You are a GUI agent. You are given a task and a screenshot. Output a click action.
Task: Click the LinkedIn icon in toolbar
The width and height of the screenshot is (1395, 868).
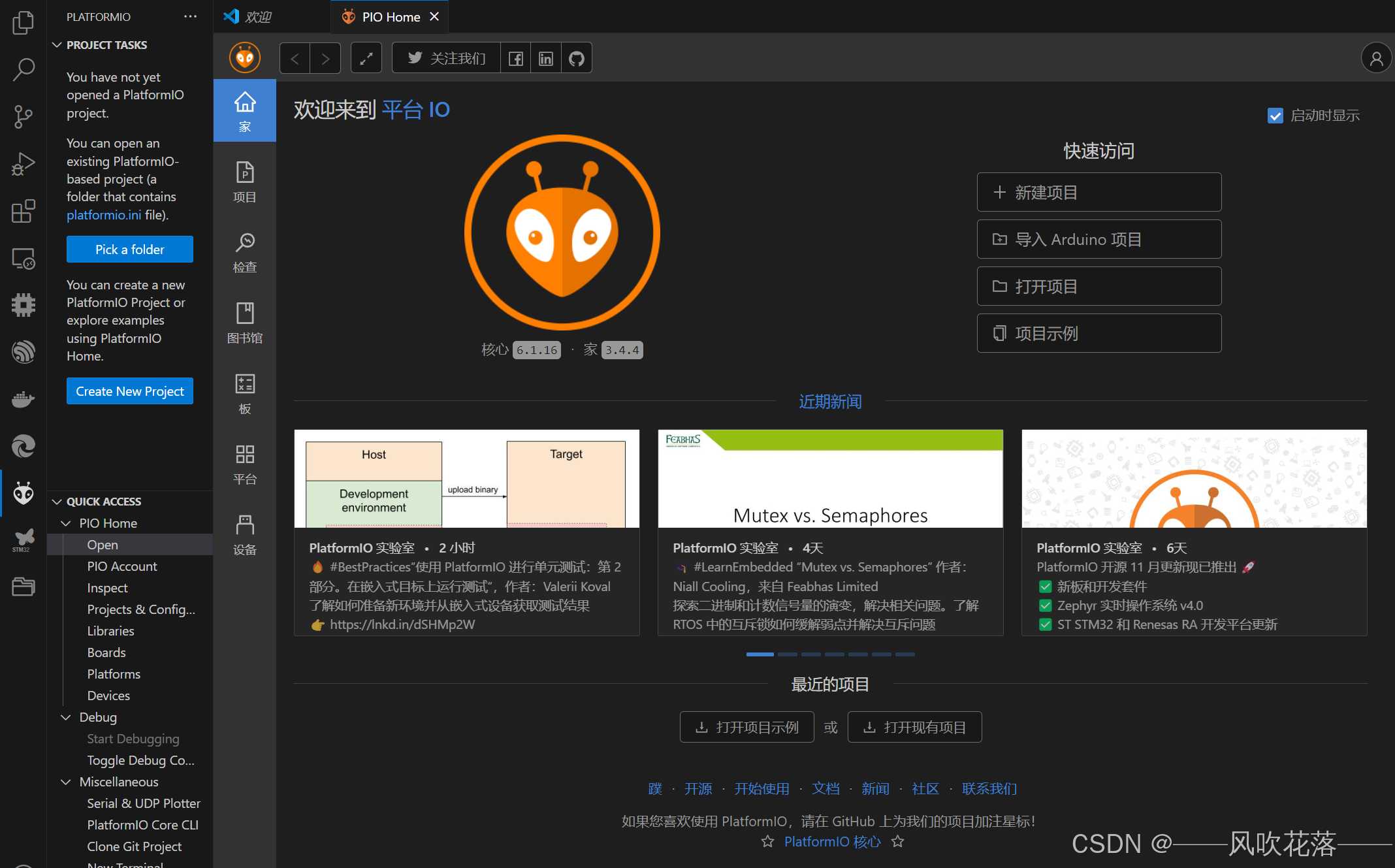click(x=545, y=59)
